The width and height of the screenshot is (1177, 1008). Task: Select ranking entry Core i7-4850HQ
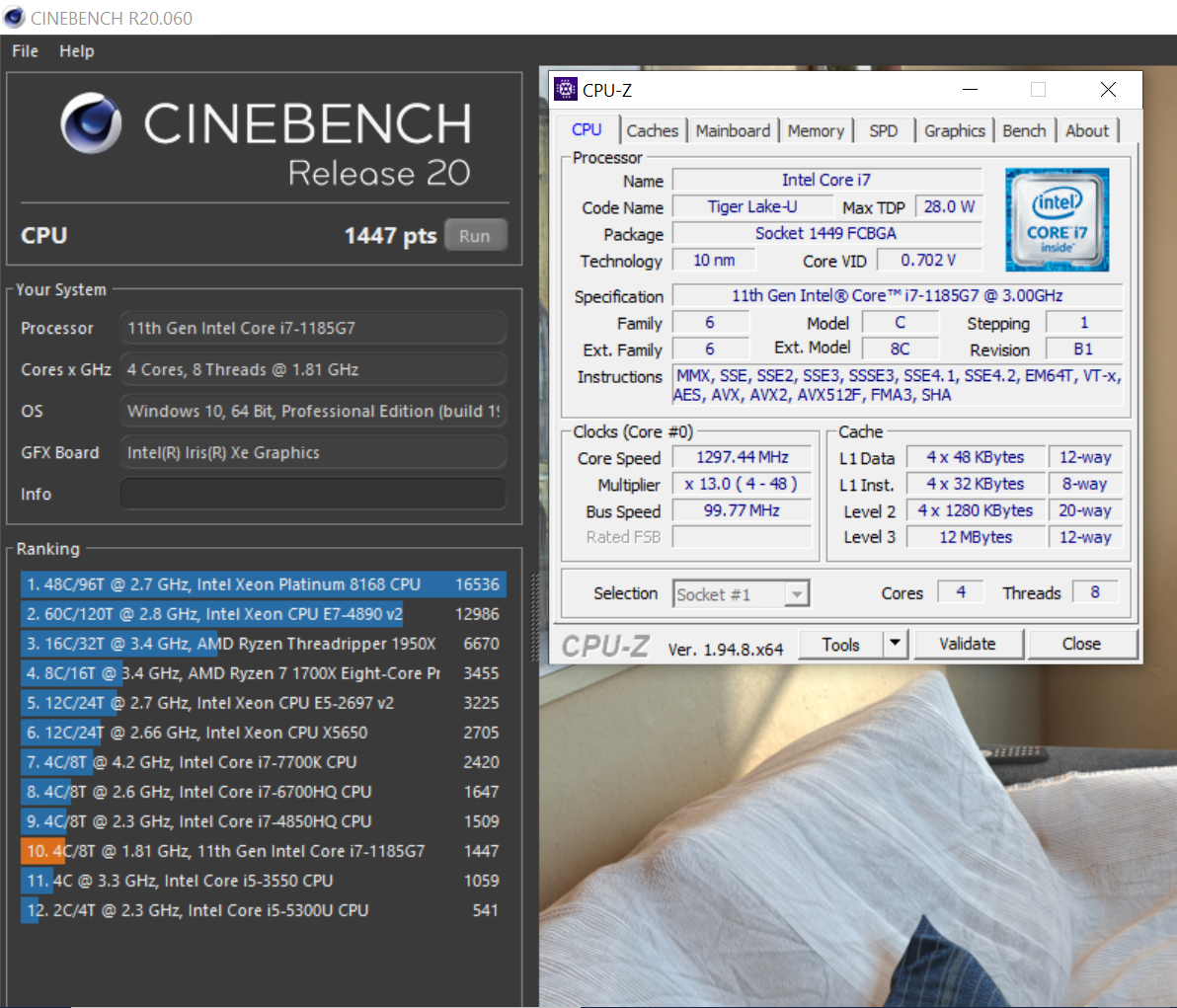click(263, 821)
